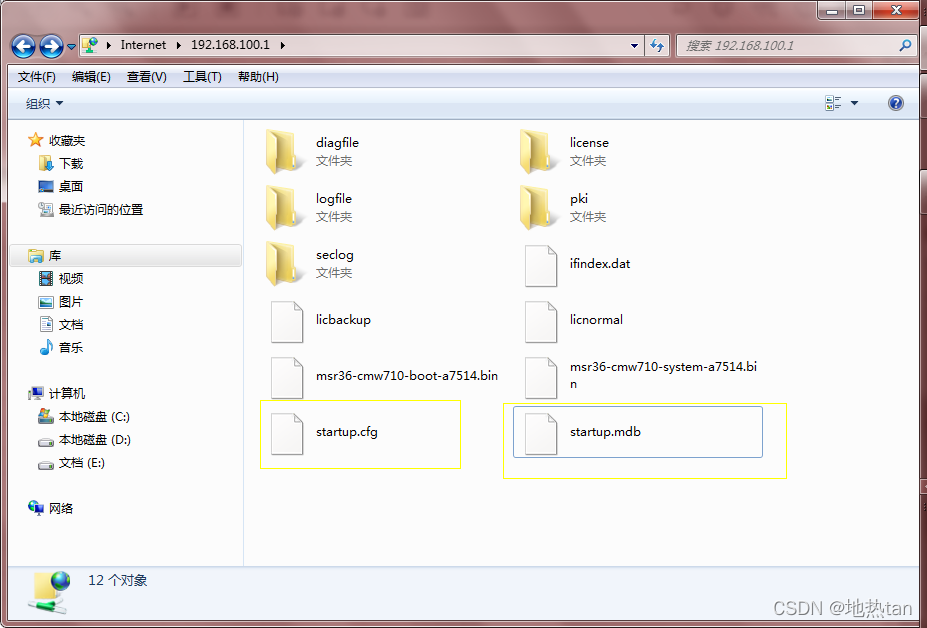
Task: Open recent pages dropdown beside Forward button
Action: (x=71, y=46)
